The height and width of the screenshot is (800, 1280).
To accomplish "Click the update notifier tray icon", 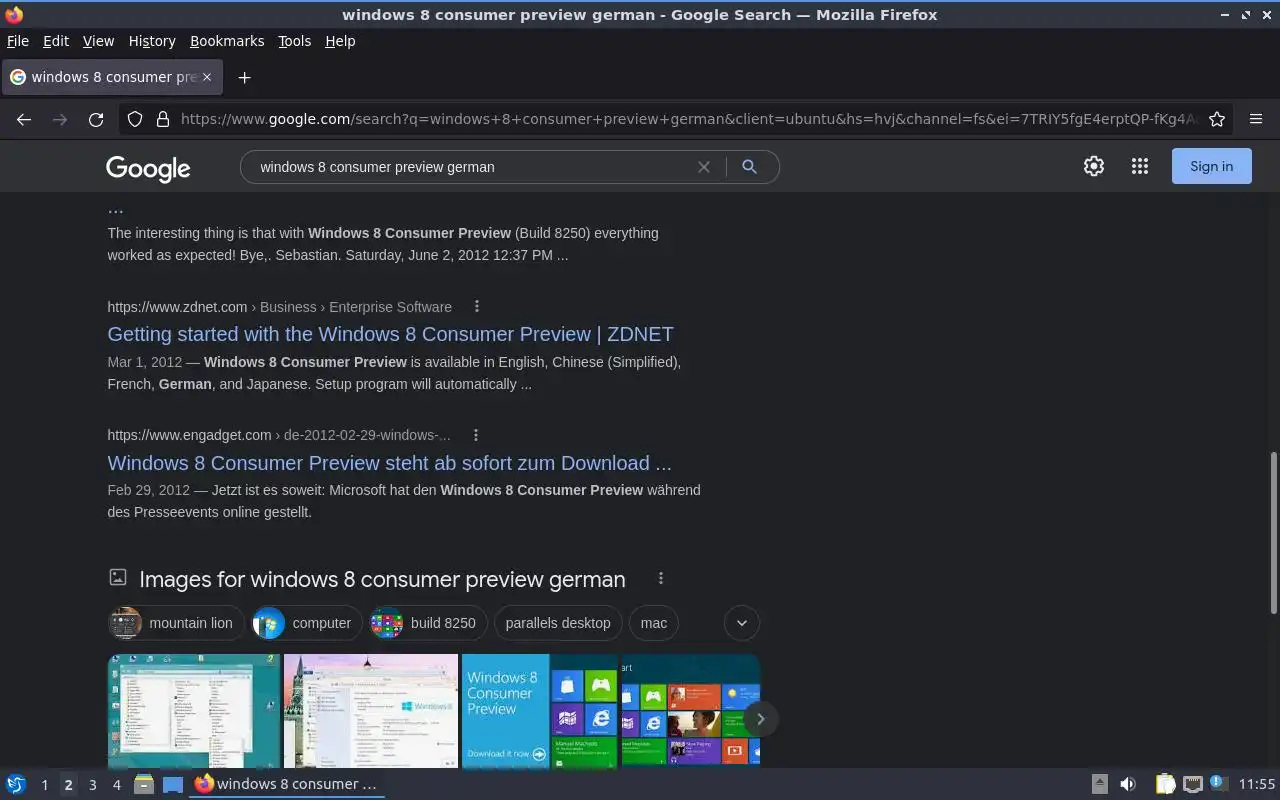I will (x=1218, y=783).
